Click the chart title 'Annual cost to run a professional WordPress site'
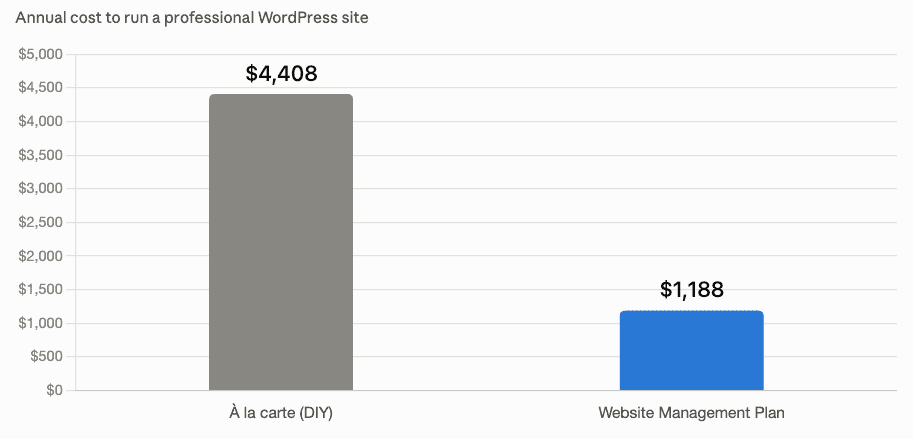The width and height of the screenshot is (913, 439). pyautogui.click(x=192, y=18)
